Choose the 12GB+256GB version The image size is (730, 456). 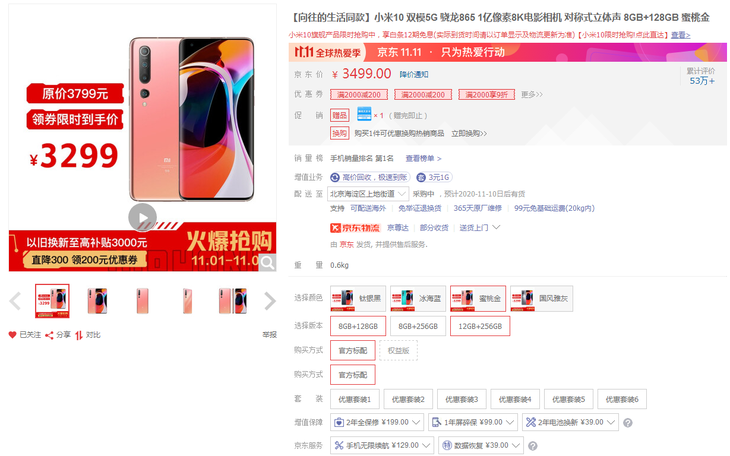tap(480, 326)
